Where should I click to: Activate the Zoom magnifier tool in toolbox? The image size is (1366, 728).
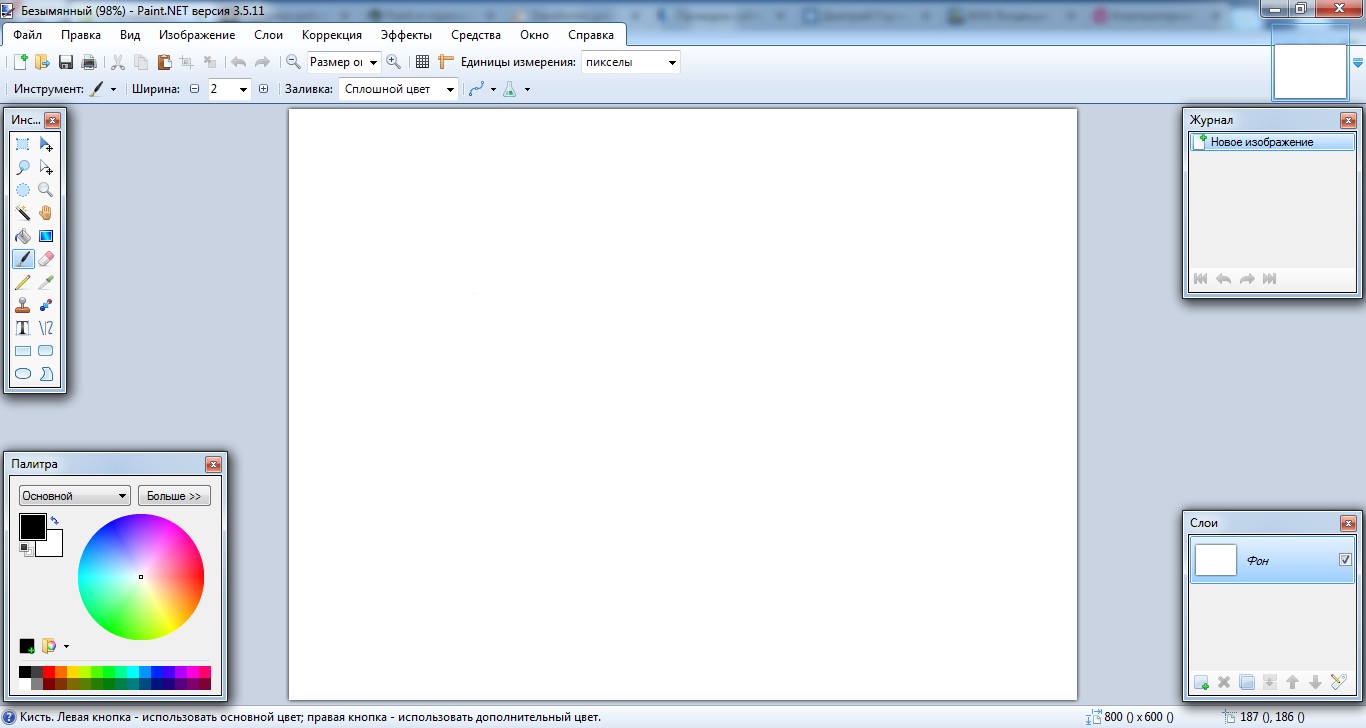46,190
